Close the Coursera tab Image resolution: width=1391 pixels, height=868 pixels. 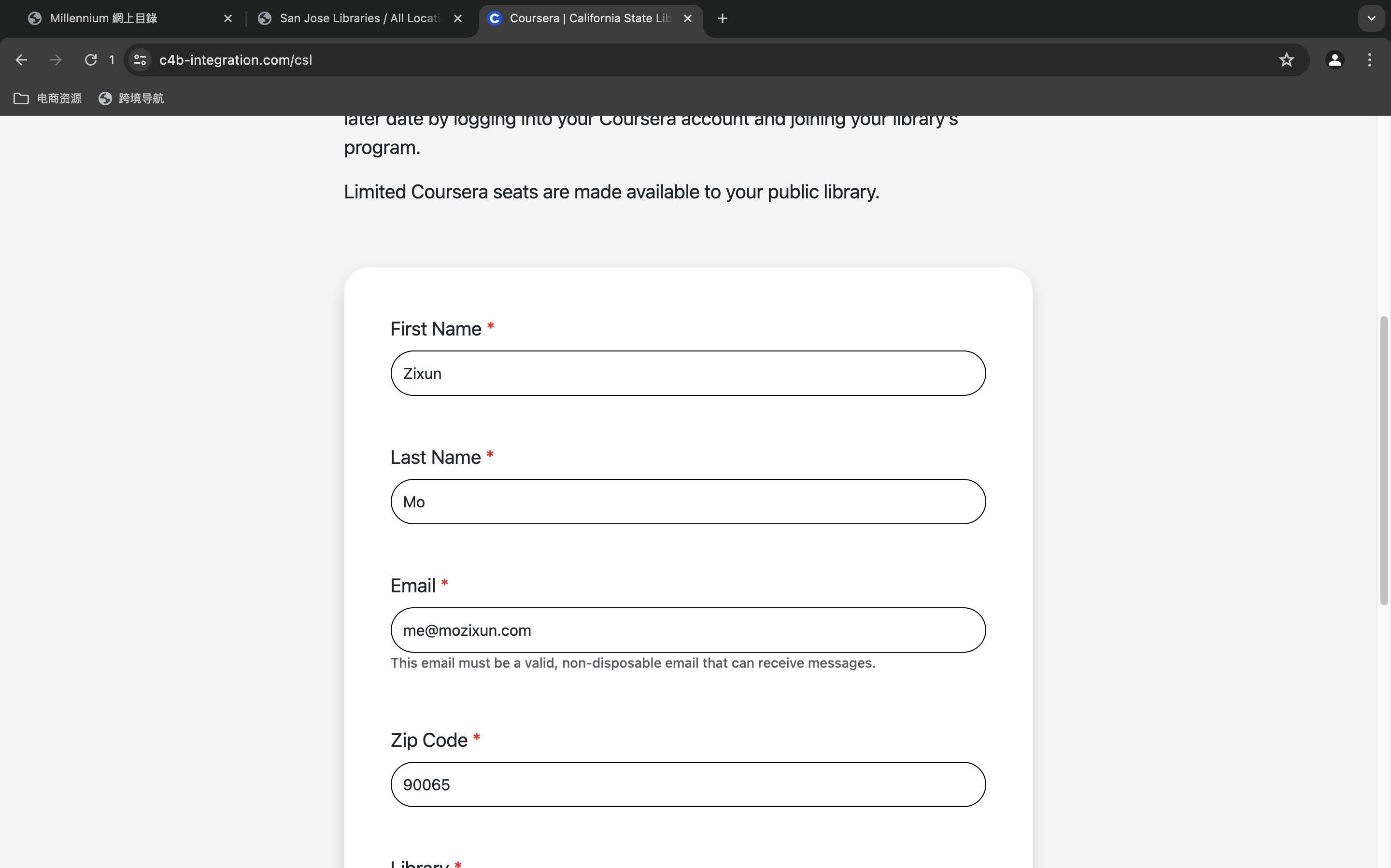coord(687,18)
